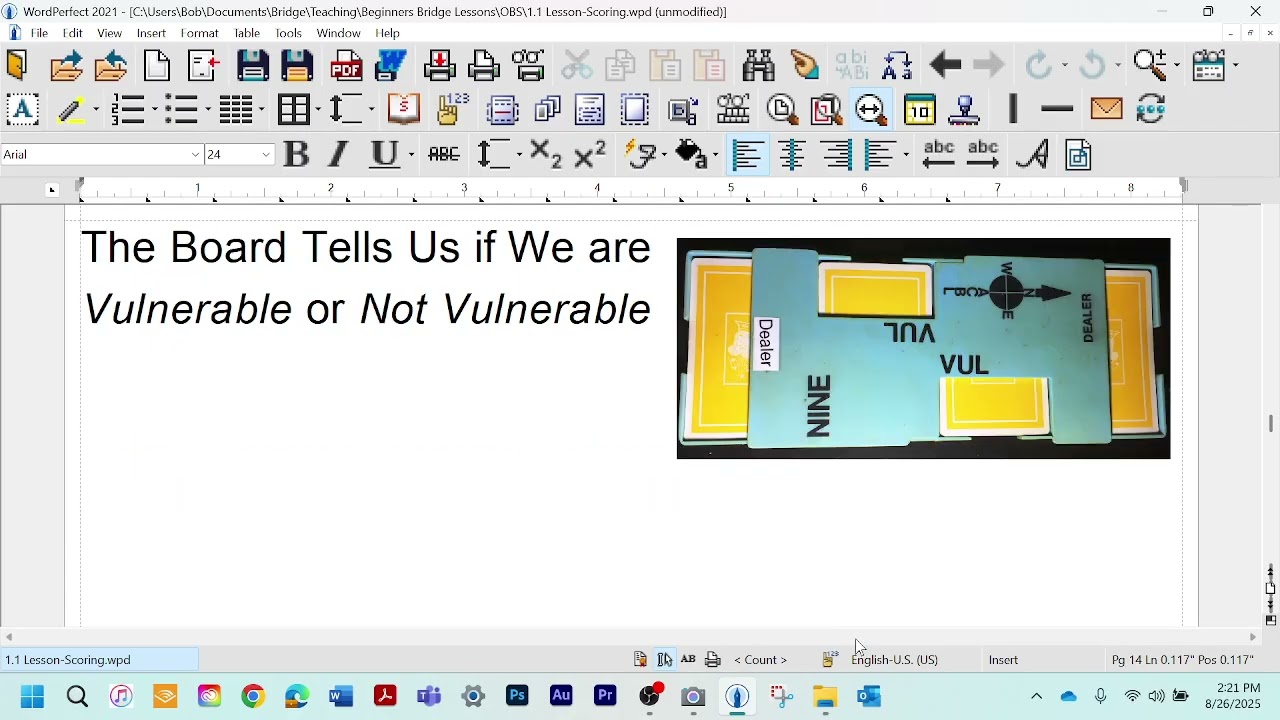1280x720 pixels.
Task: Apply Strikethrough ABC formatting
Action: [444, 154]
